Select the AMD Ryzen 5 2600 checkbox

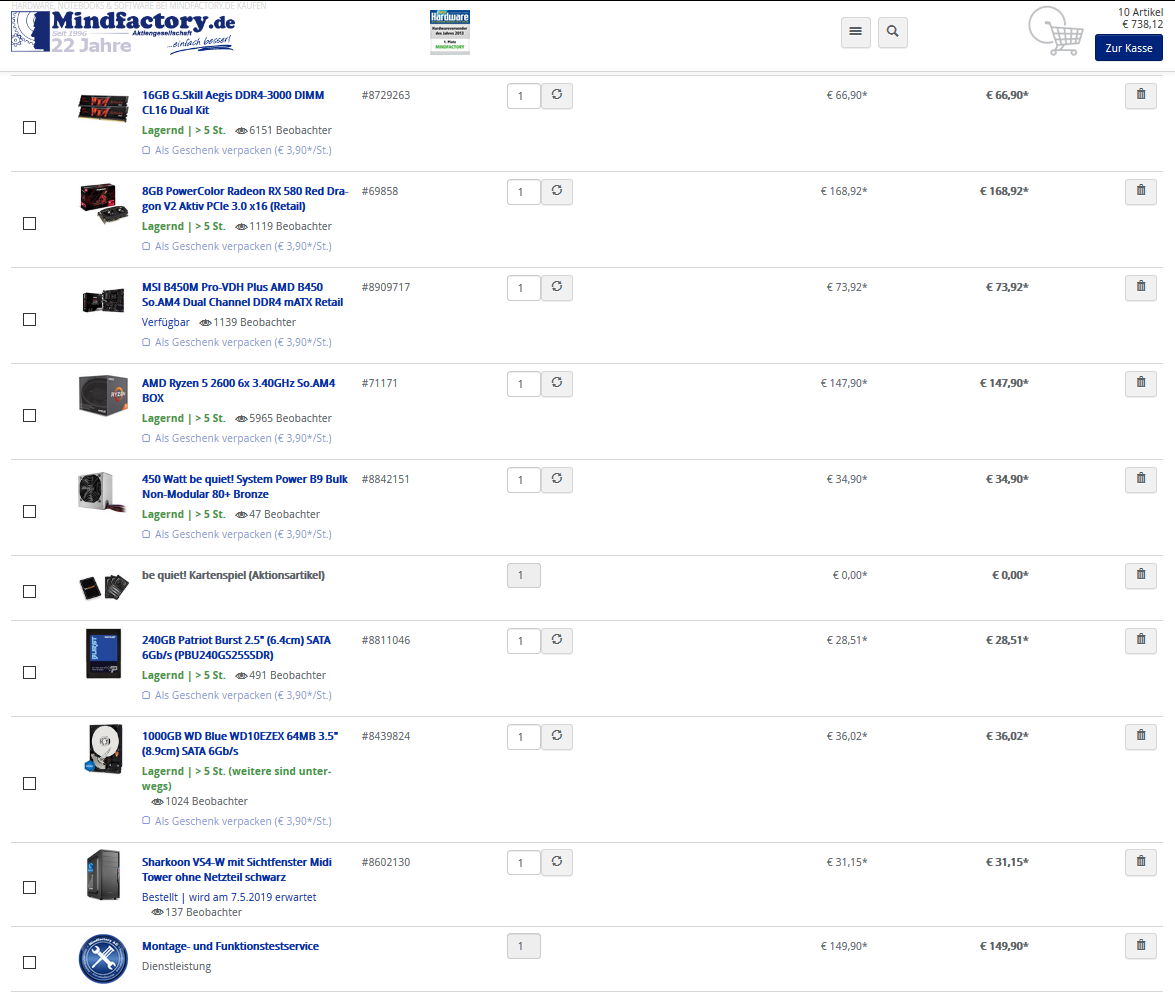(x=29, y=415)
